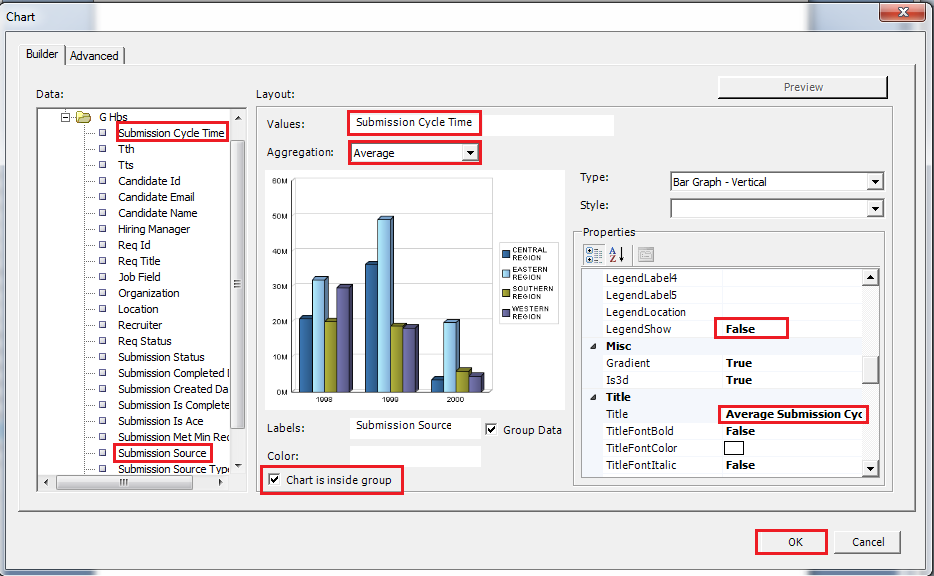Click the LegendLabel4 property row
This screenshot has height=576, width=934.
722,278
